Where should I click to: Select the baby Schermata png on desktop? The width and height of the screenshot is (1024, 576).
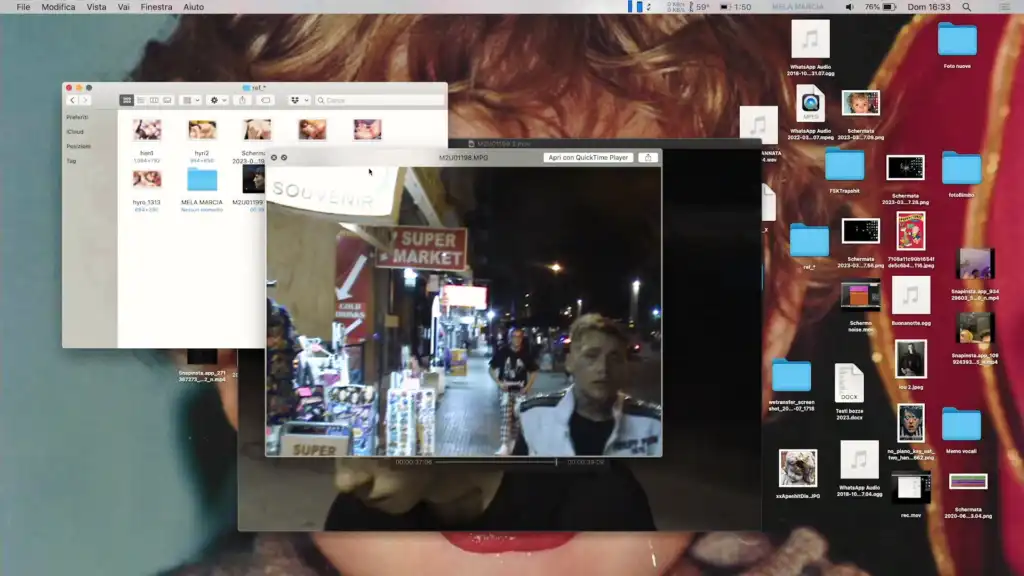coord(861,104)
